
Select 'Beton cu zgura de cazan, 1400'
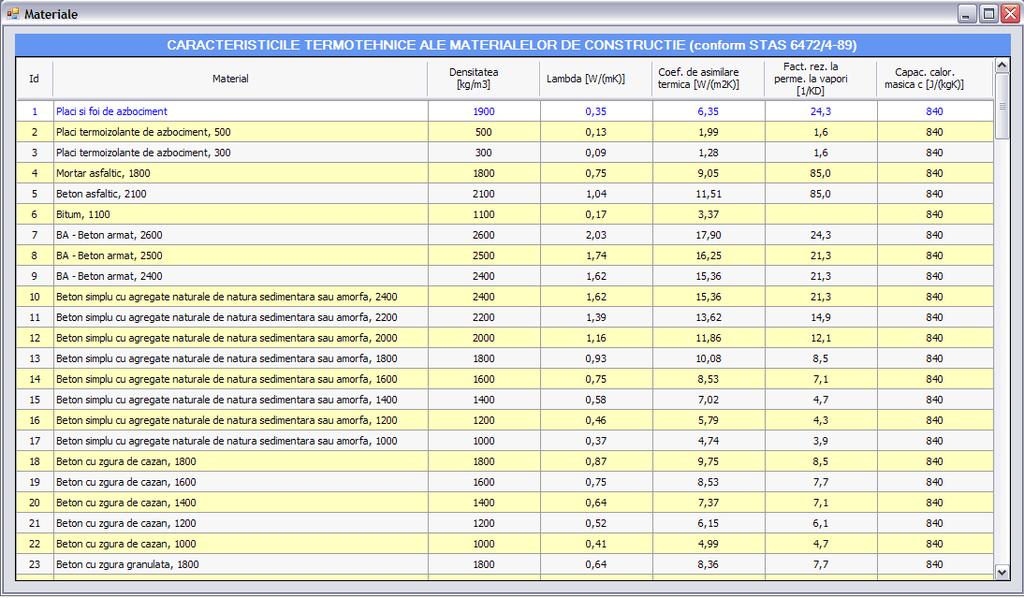[504, 502]
